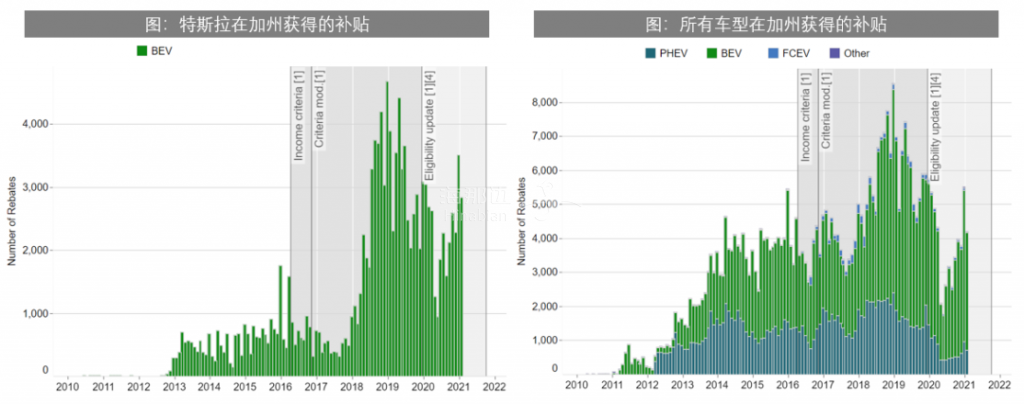Image resolution: width=1024 pixels, height=404 pixels.
Task: Click the 3,000 y-axis tick in all-models chart
Action: (x=547, y=272)
